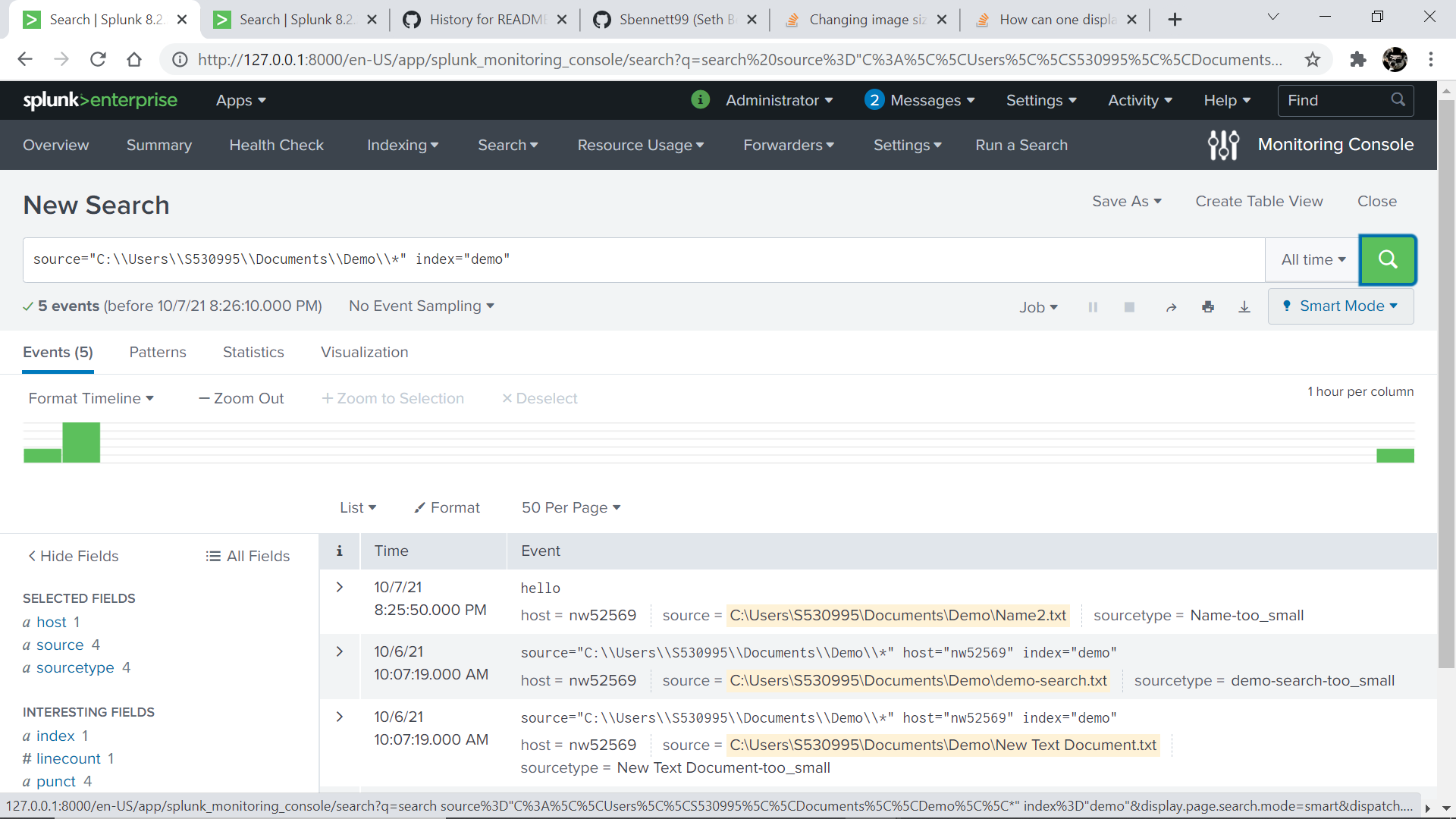Click Run a Search link
1456x819 pixels.
tap(1021, 145)
